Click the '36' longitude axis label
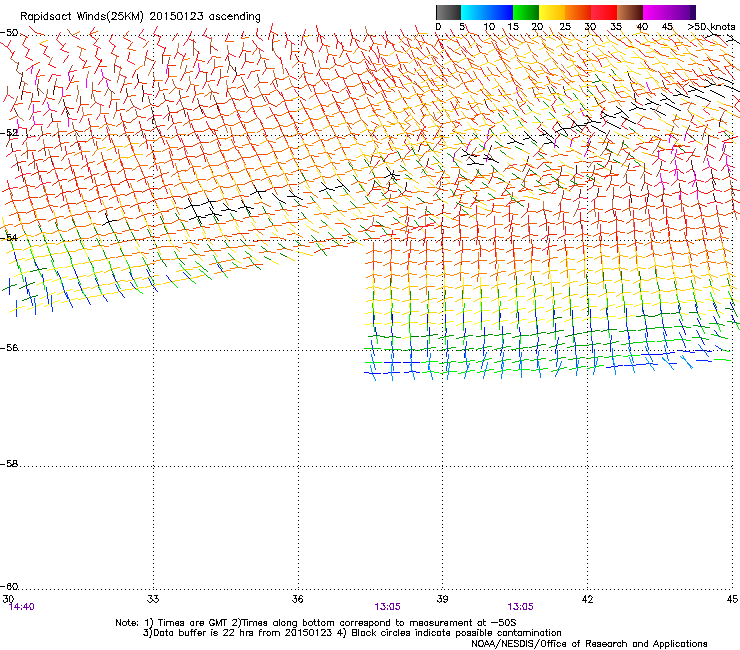The image size is (740, 650). pyautogui.click(x=297, y=599)
